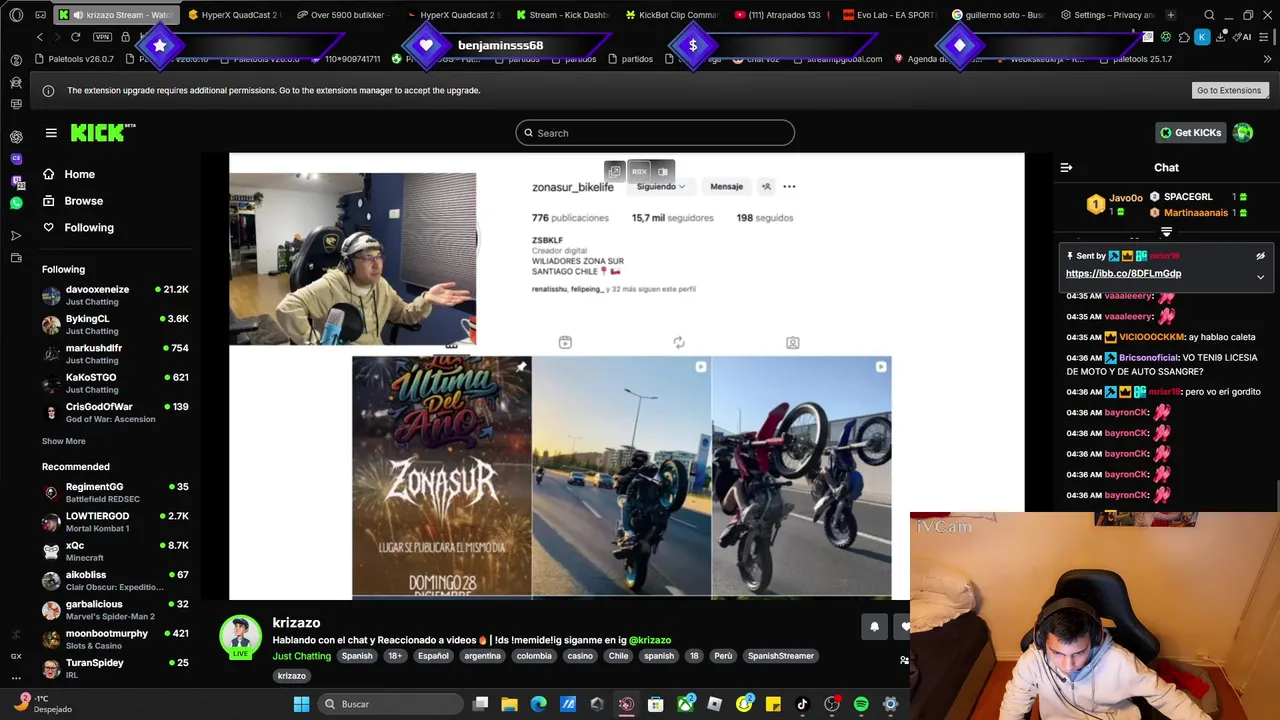Open a new browser tab

tap(1171, 15)
